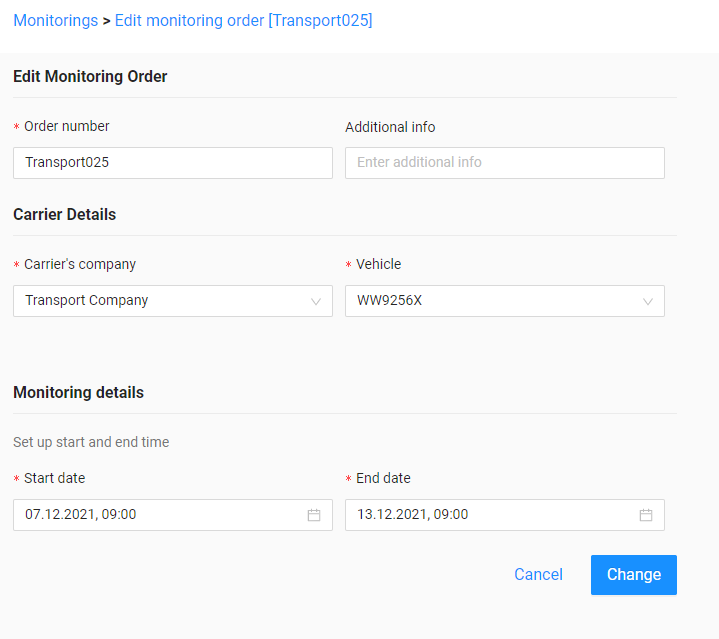Click the Start date value 07.12.2021, 09:00
Screen dimensions: 719x639
point(81,514)
